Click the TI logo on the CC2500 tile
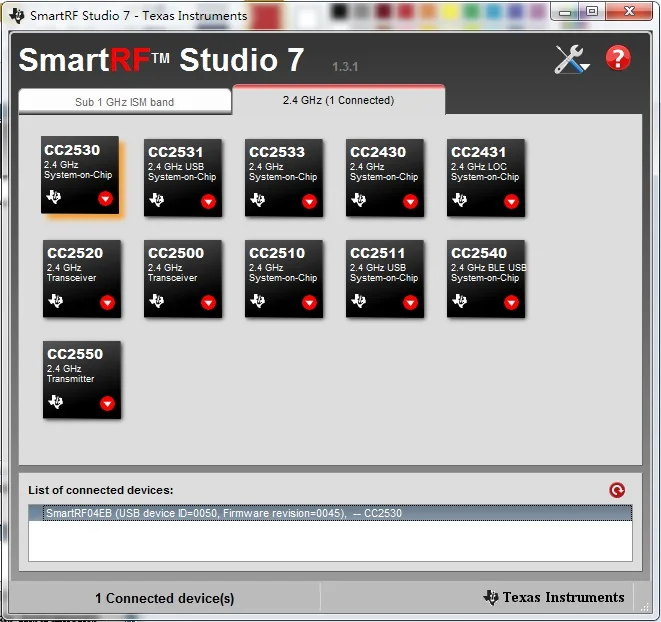Viewport: 661px width, 622px height. [x=157, y=301]
